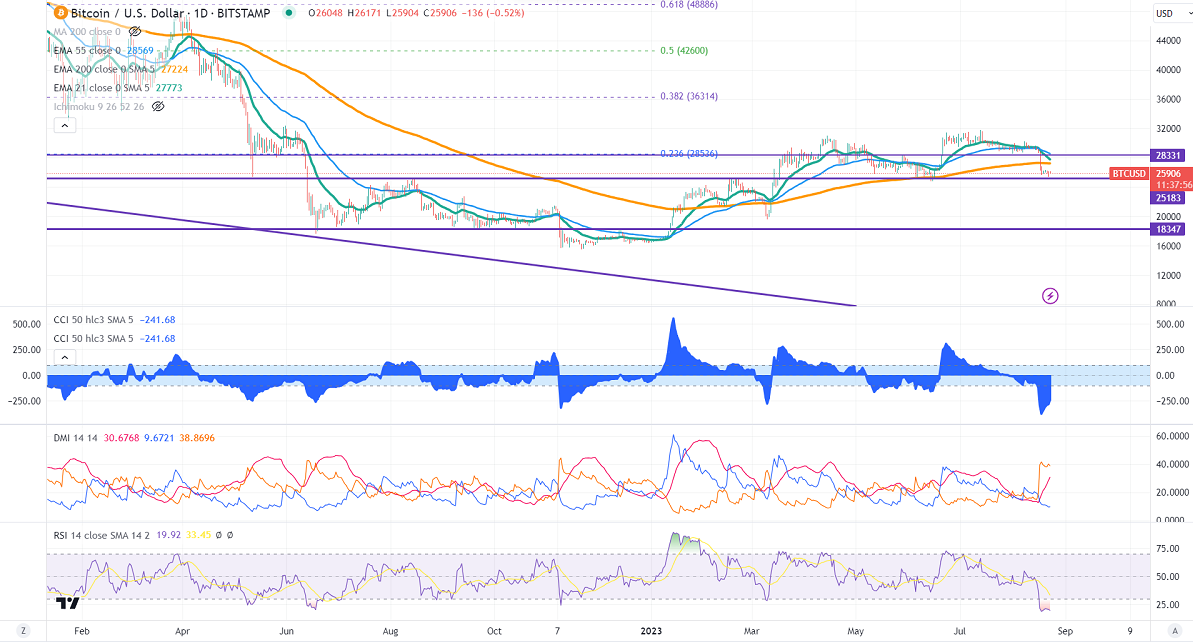Click the Sep date axis label
Screen dimensions: 1193x642
click(1065, 631)
